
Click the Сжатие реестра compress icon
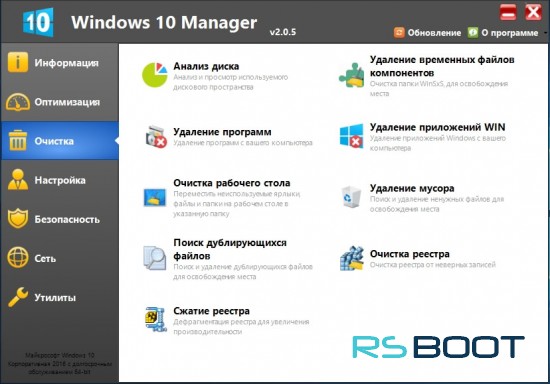pyautogui.click(x=156, y=319)
